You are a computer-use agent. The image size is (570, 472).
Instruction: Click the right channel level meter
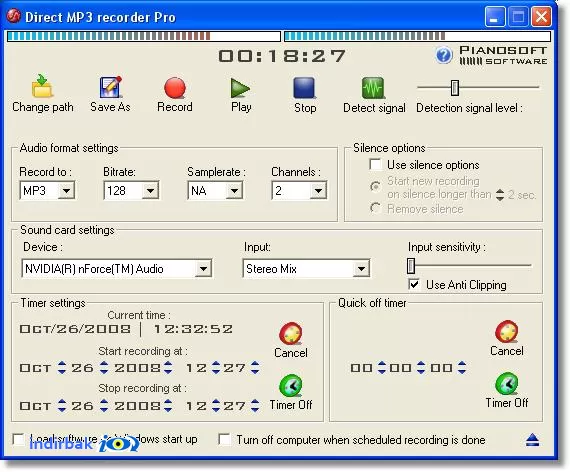point(417,36)
